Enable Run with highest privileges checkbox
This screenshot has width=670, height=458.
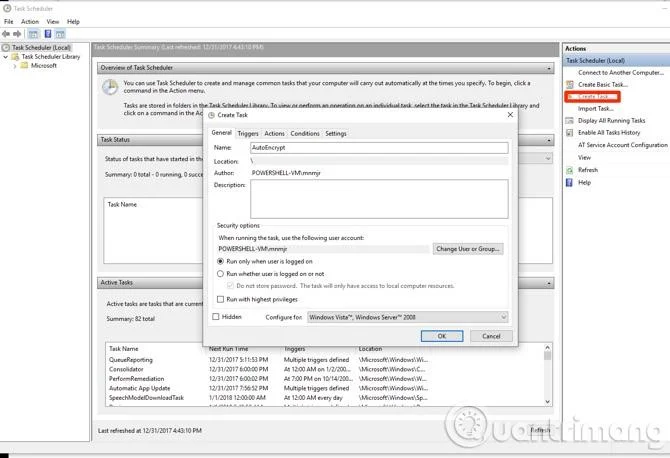[220, 299]
